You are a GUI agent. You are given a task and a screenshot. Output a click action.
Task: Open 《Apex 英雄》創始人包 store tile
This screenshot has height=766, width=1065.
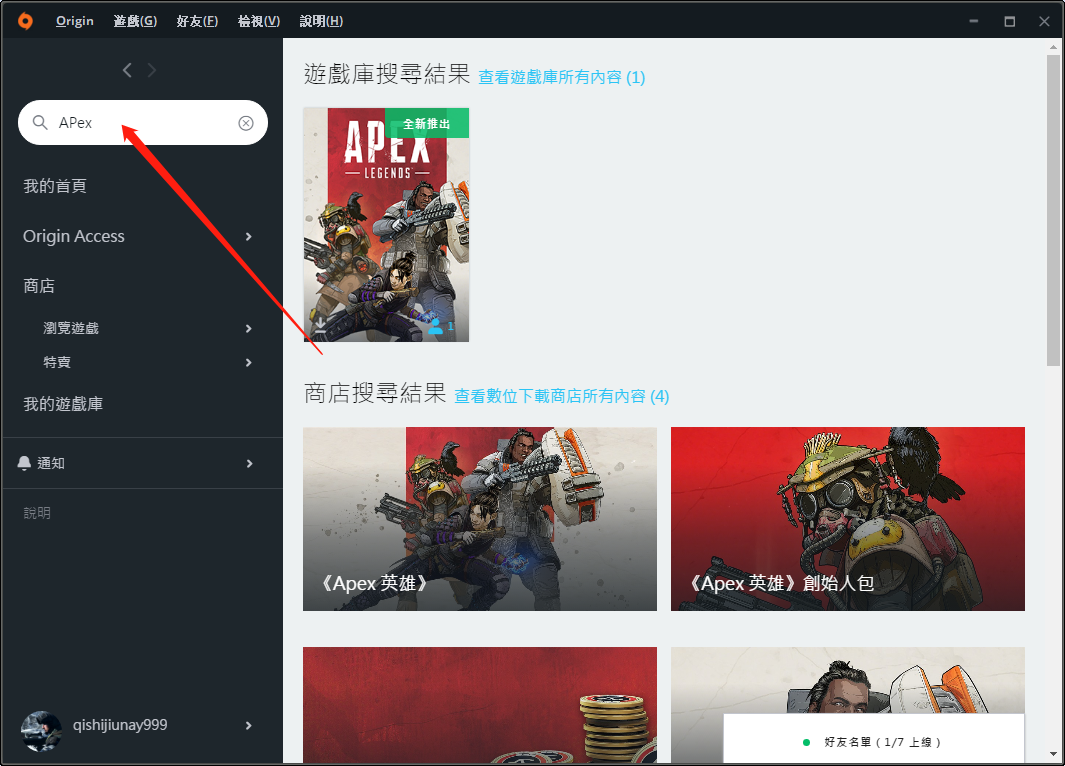(x=848, y=519)
